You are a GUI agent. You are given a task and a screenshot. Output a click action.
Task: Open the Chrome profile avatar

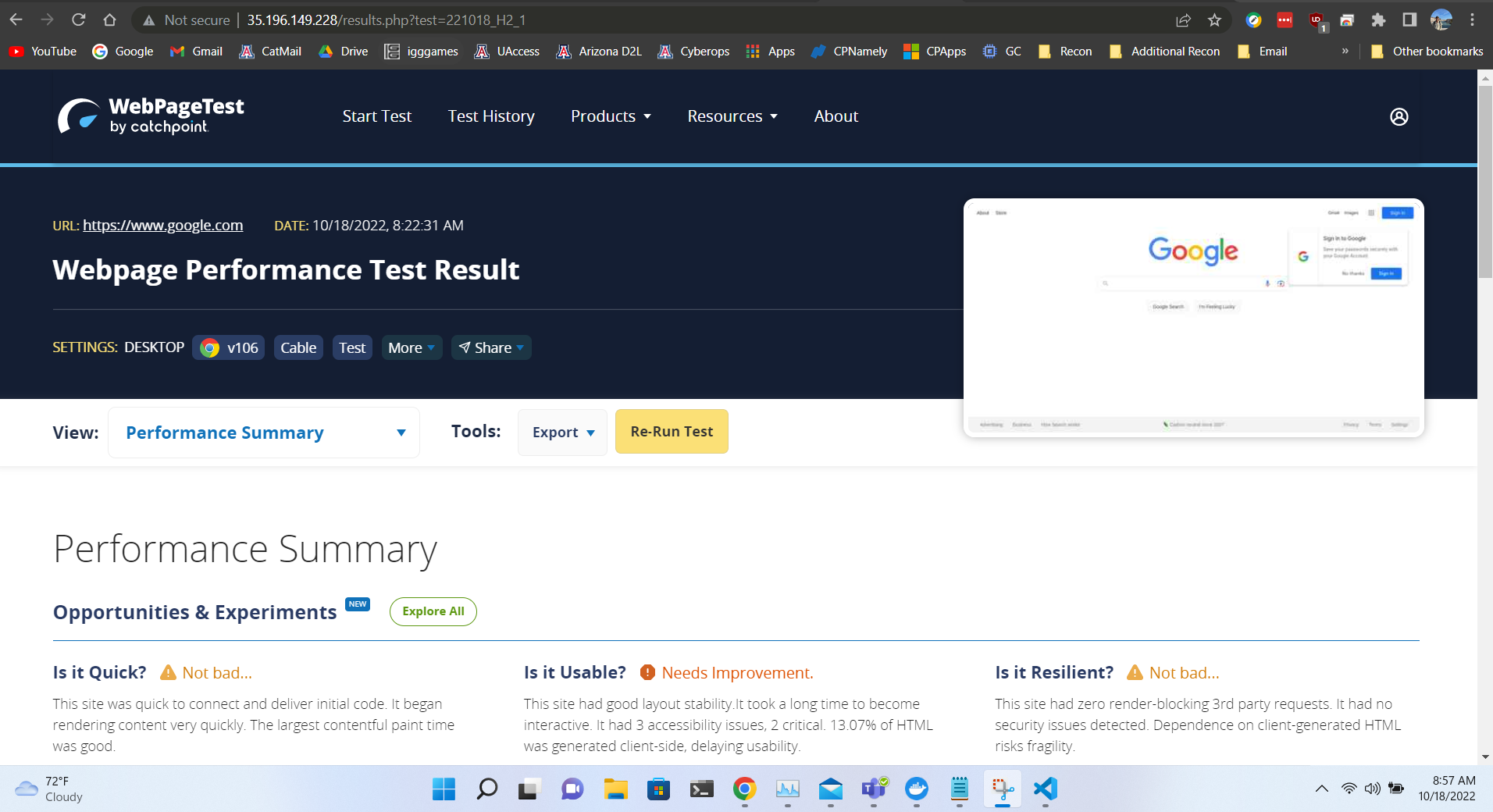click(x=1441, y=20)
